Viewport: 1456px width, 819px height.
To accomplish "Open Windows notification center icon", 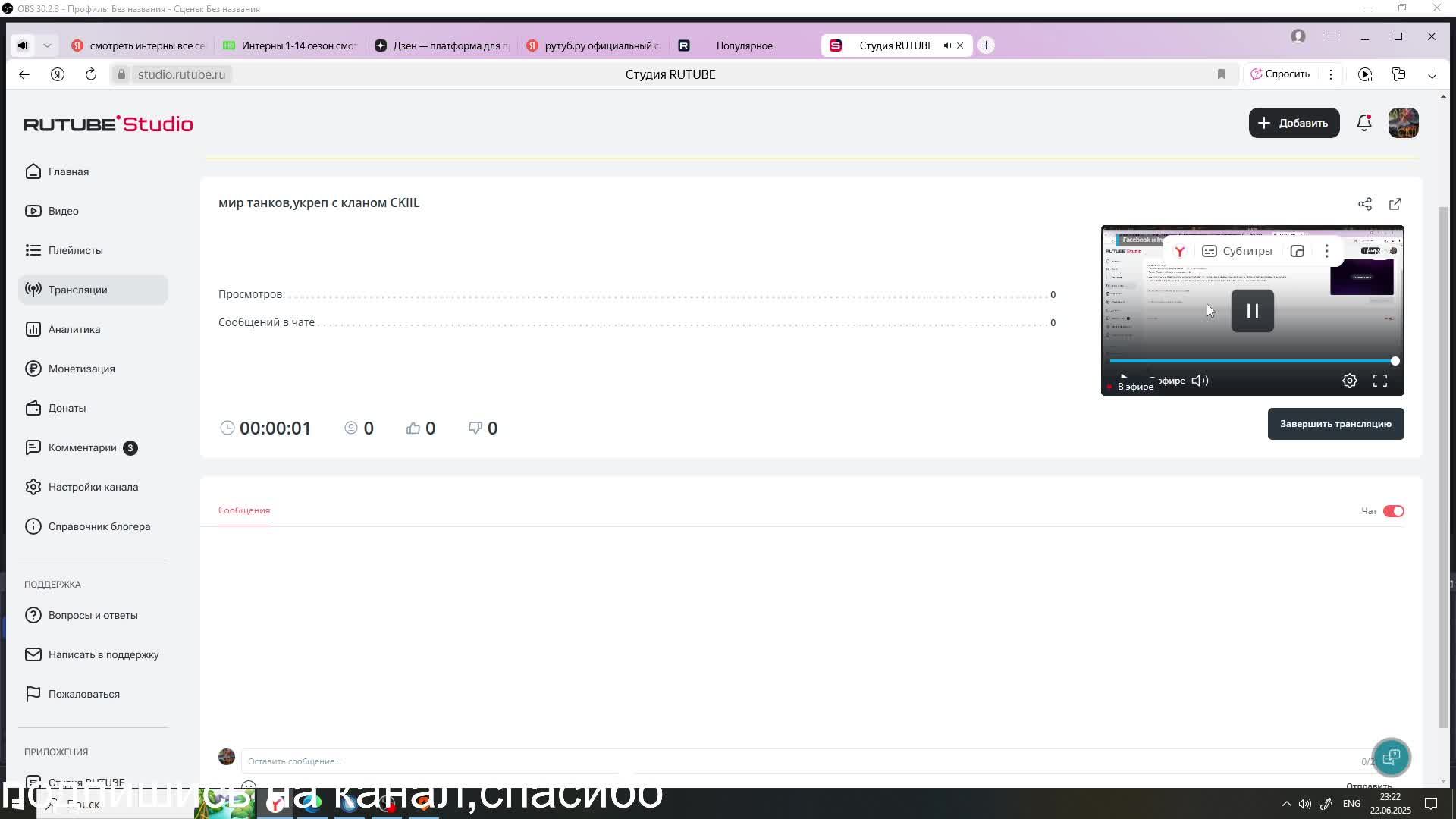I will [1431, 804].
